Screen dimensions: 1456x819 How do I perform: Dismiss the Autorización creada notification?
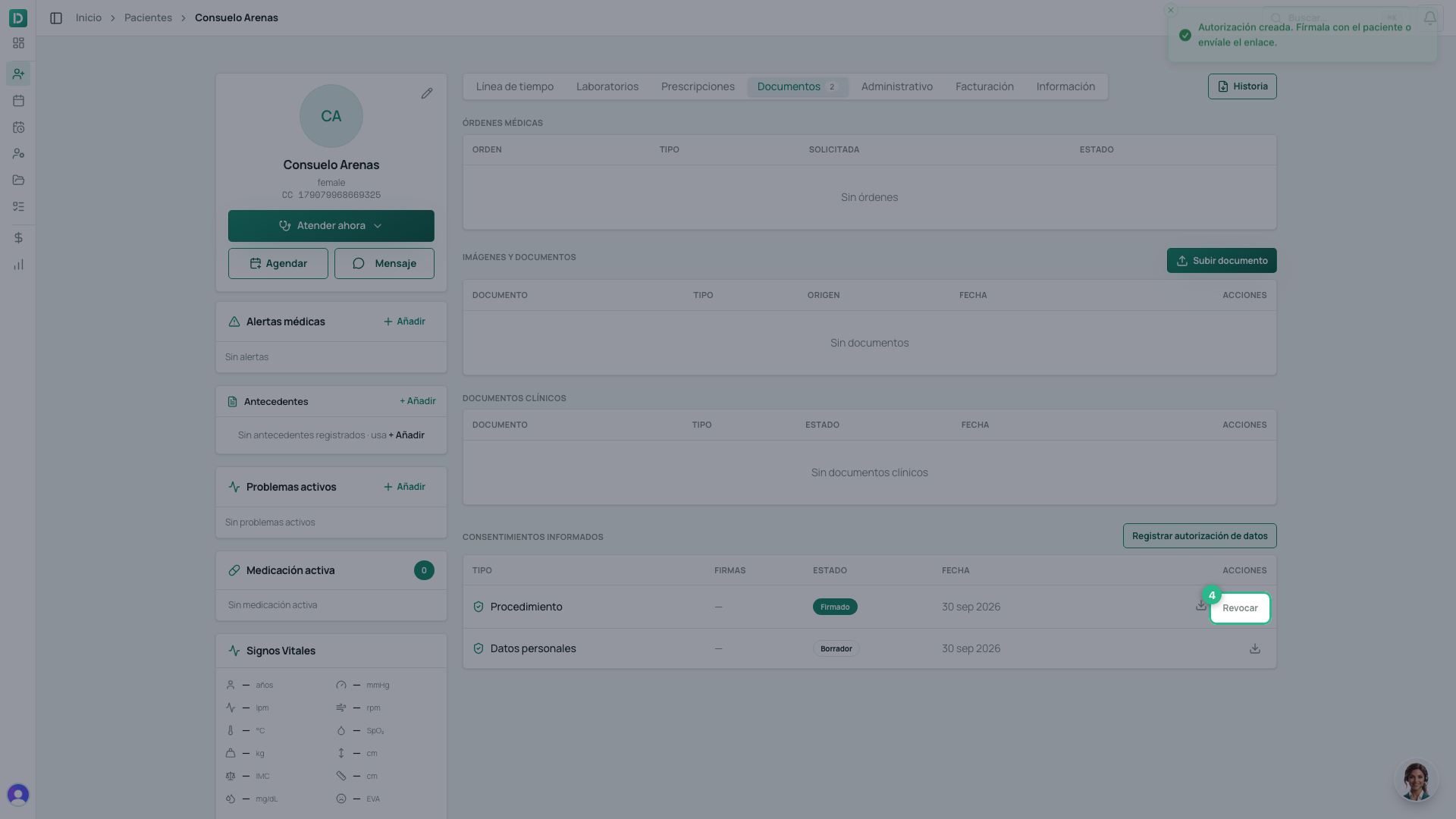coord(1171,11)
